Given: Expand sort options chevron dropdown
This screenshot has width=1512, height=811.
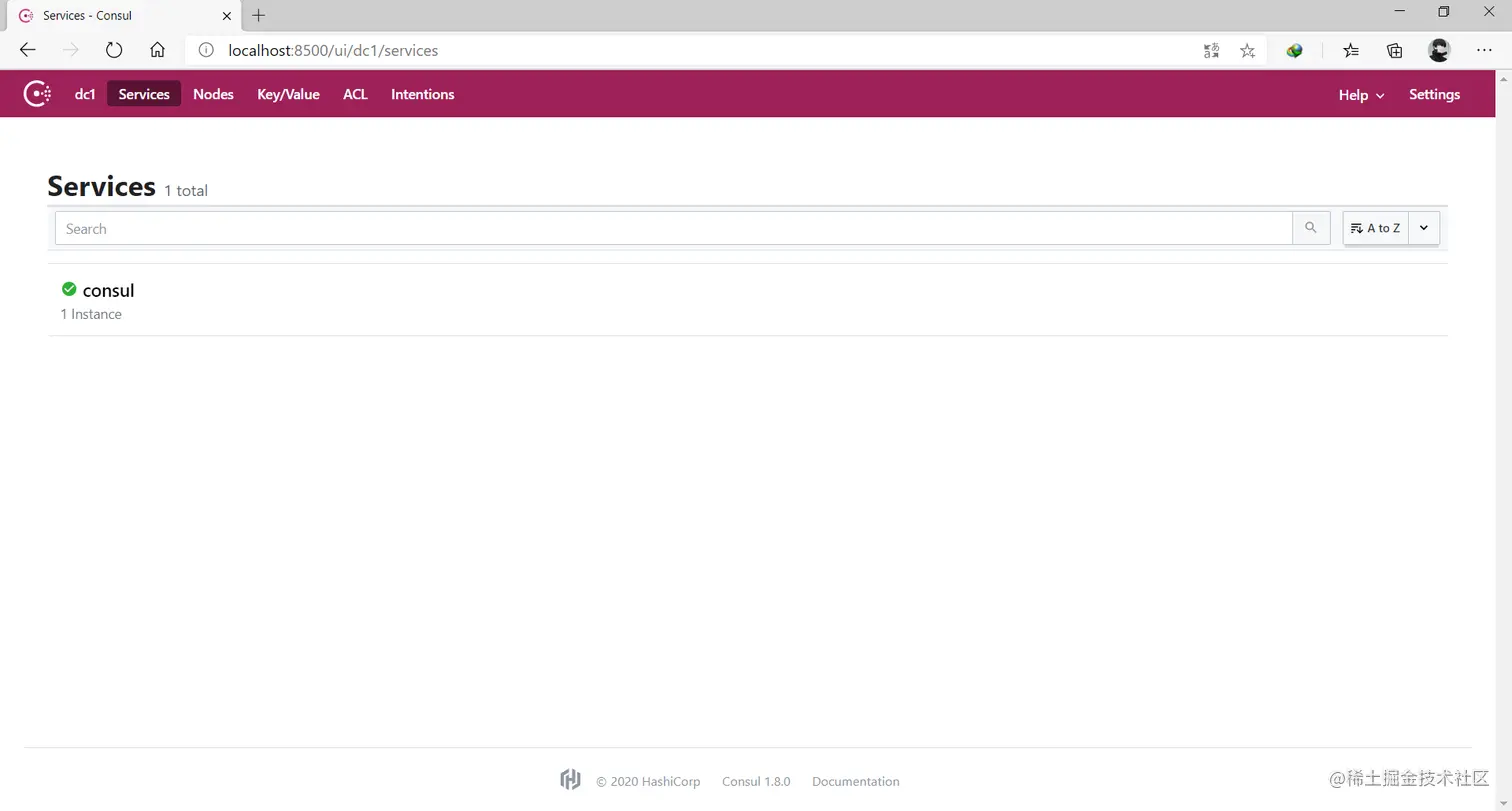Looking at the screenshot, I should pyautogui.click(x=1424, y=228).
